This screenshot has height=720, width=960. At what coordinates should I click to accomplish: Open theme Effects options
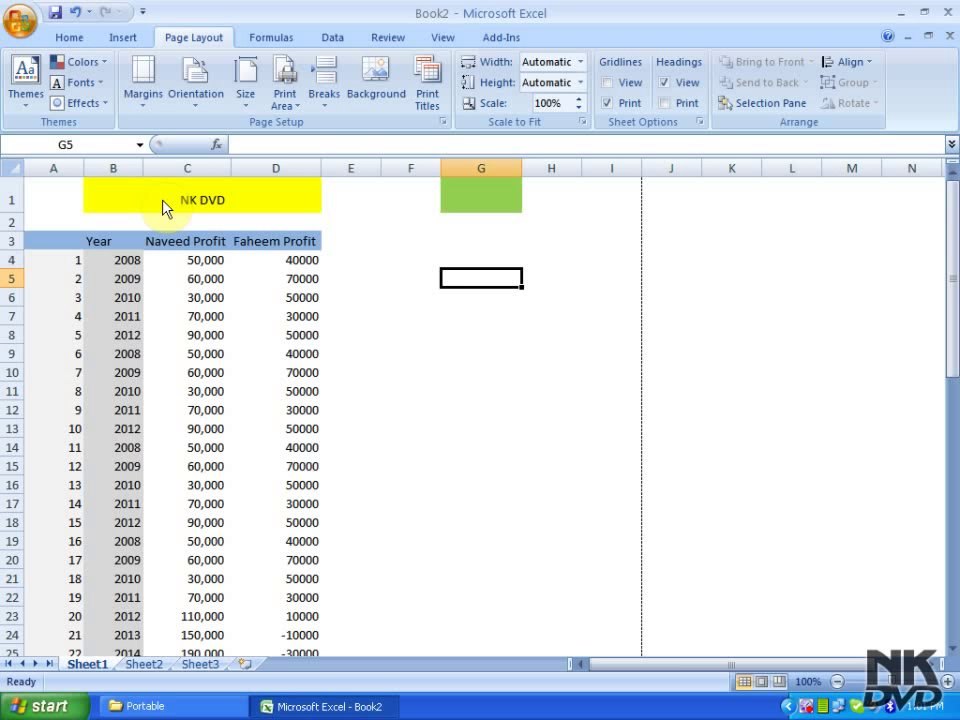coord(79,103)
